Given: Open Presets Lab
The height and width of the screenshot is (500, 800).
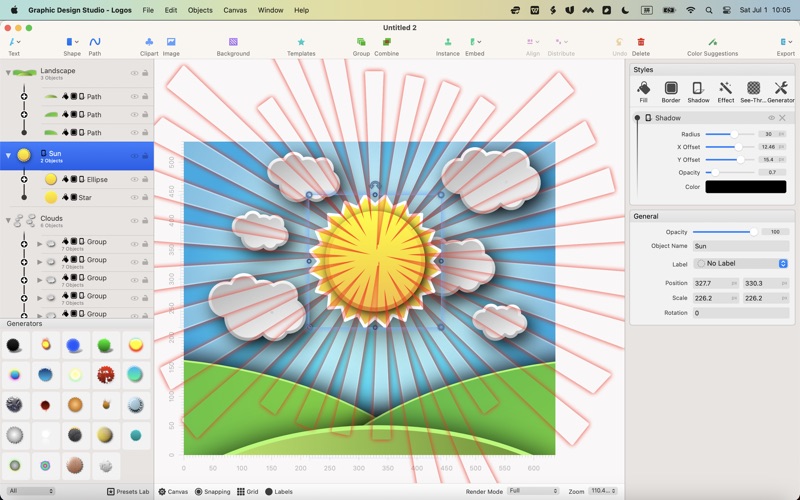Looking at the screenshot, I should point(128,491).
